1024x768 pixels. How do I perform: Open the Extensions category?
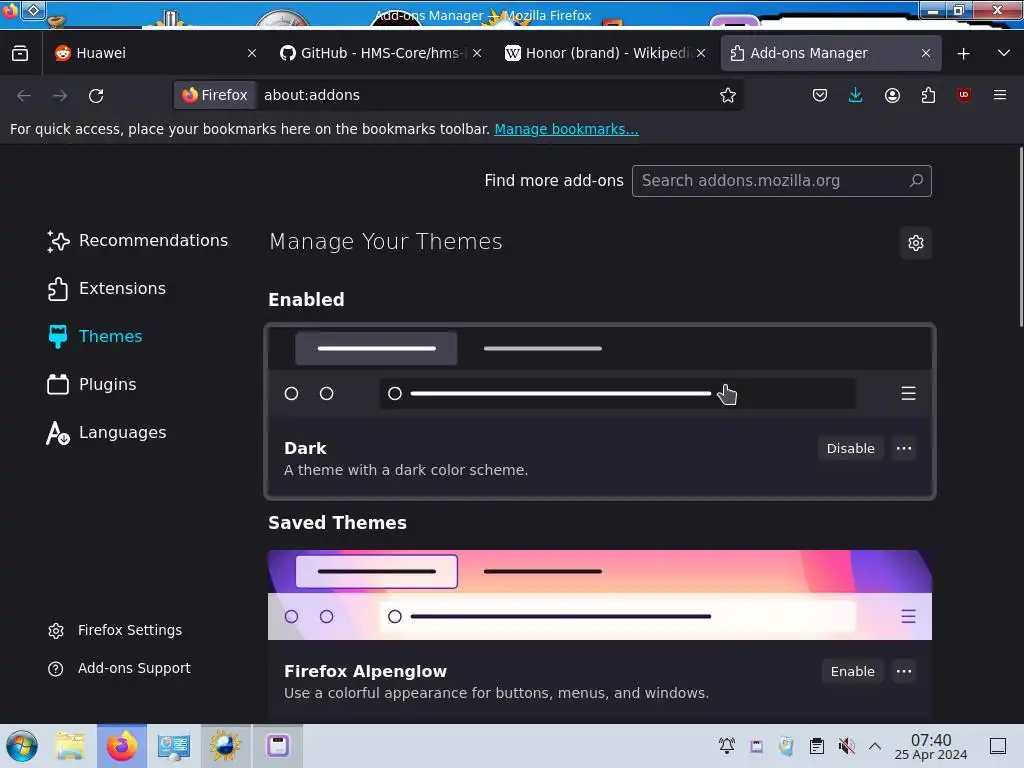(106, 289)
